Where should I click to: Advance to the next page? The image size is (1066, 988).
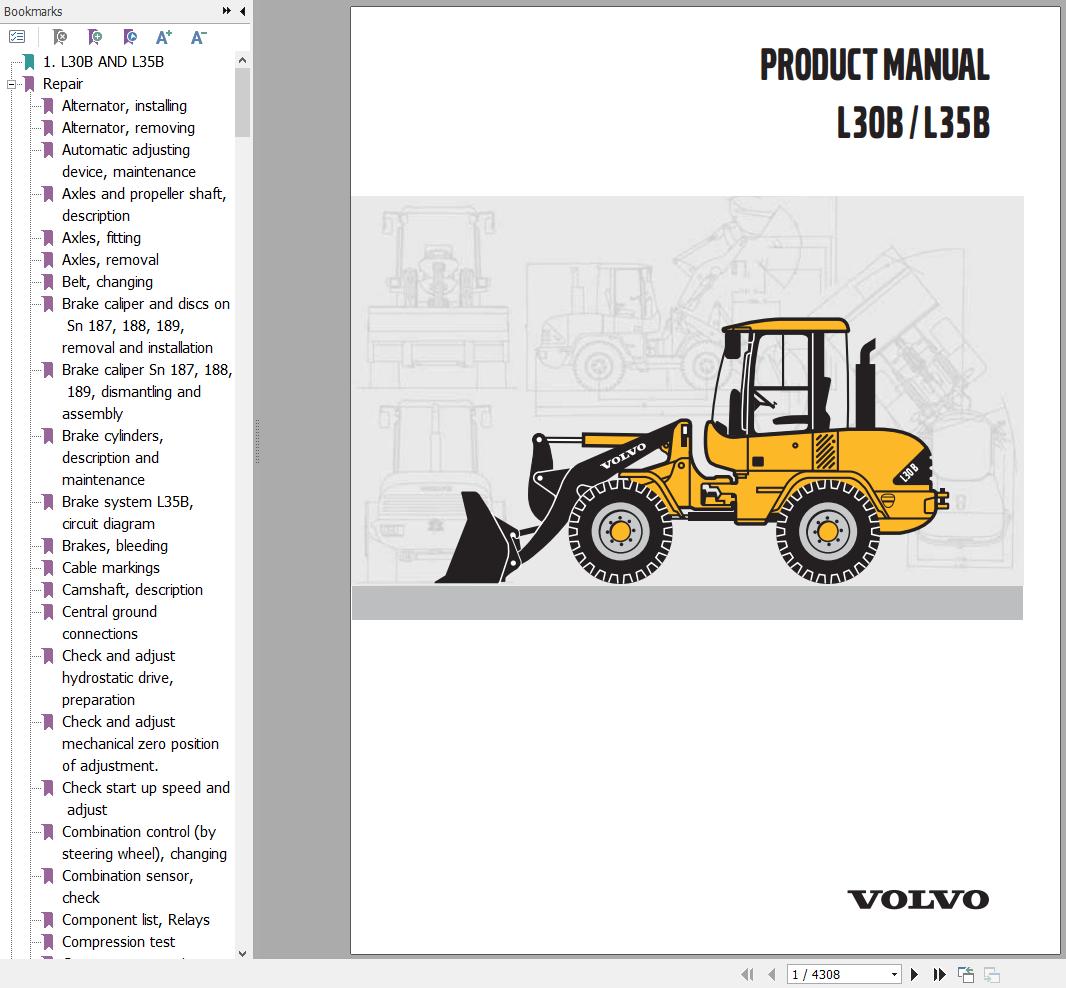(914, 973)
